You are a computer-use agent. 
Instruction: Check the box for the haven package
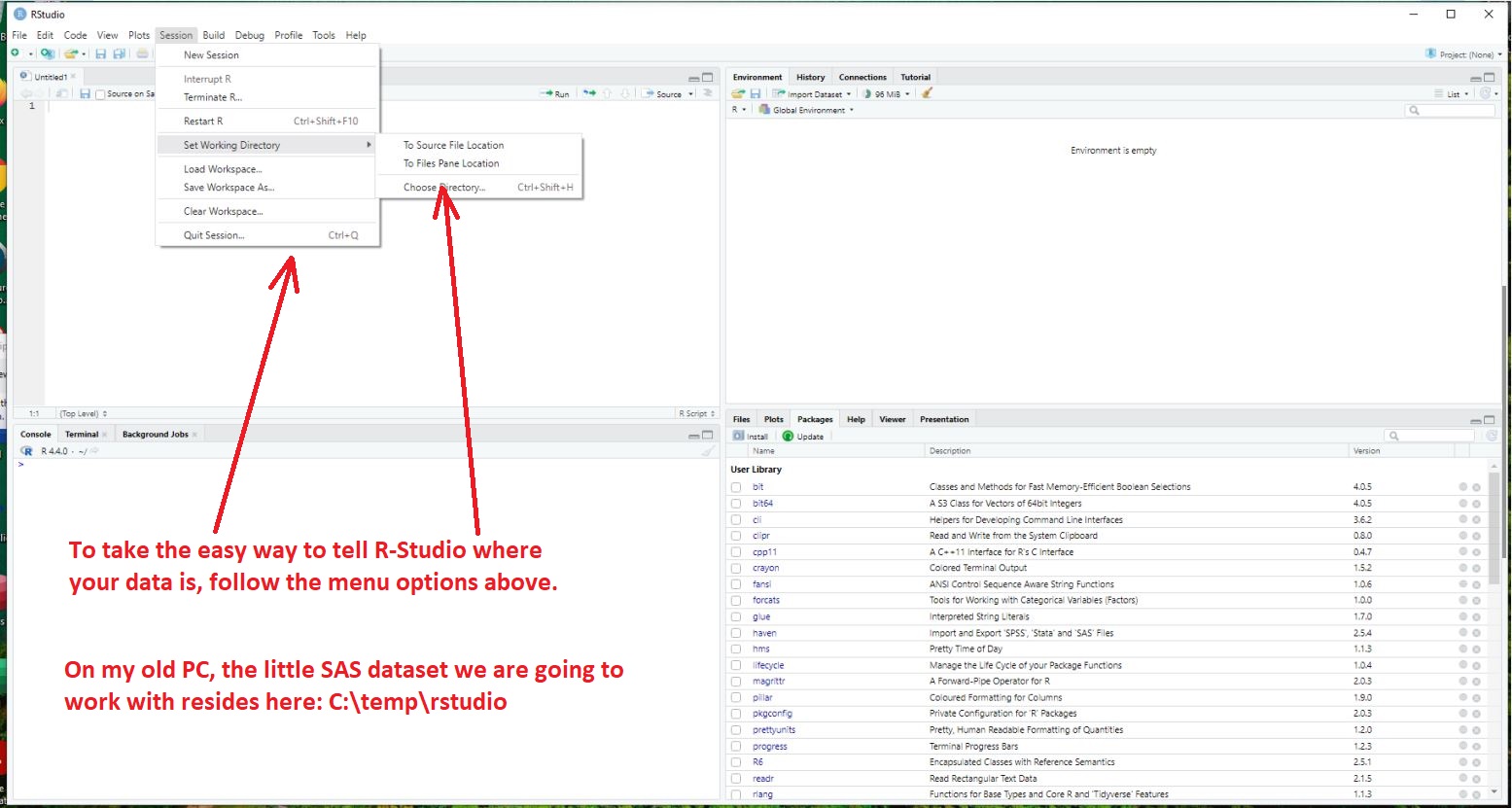(x=736, y=633)
